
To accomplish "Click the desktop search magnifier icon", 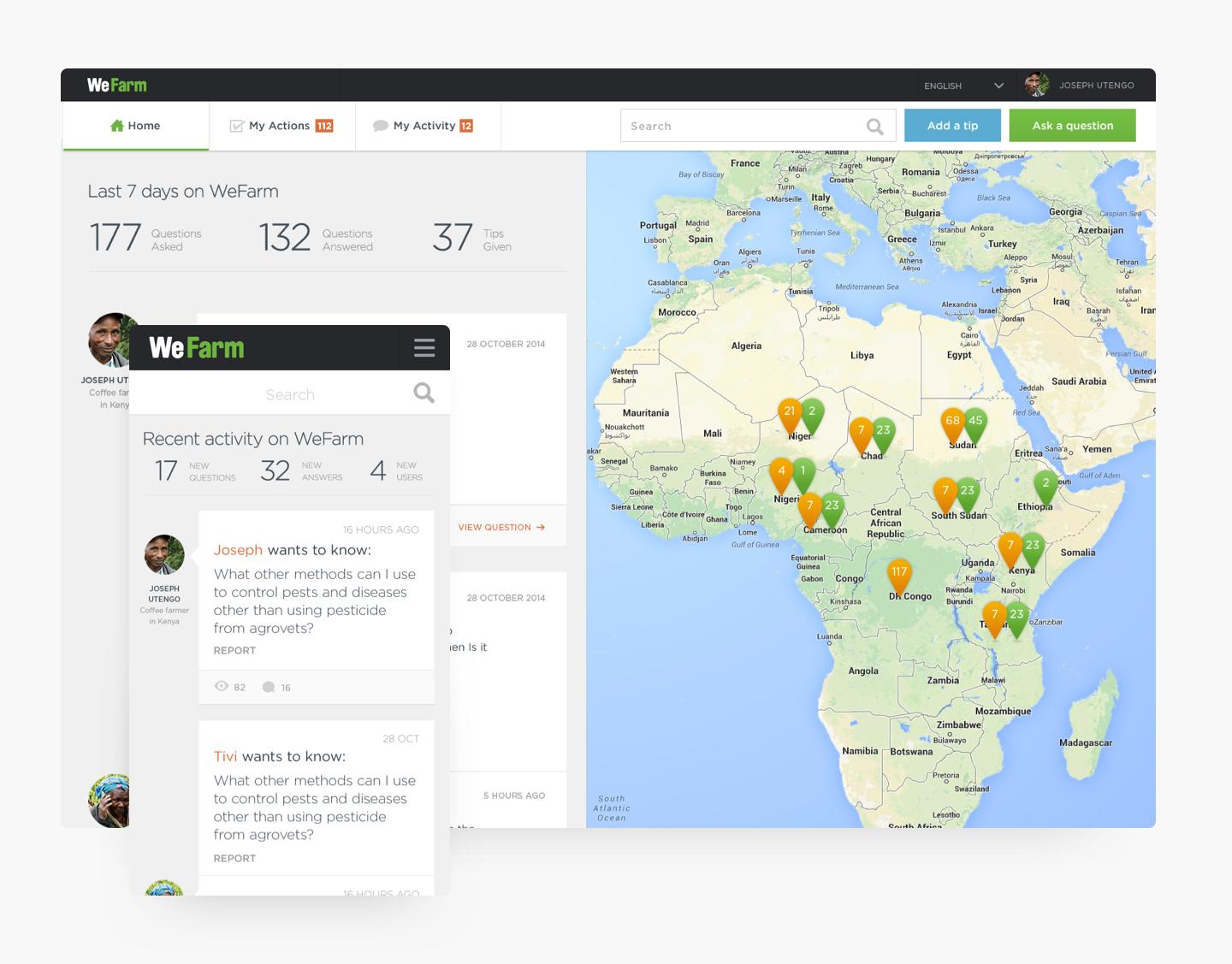I will (x=874, y=127).
